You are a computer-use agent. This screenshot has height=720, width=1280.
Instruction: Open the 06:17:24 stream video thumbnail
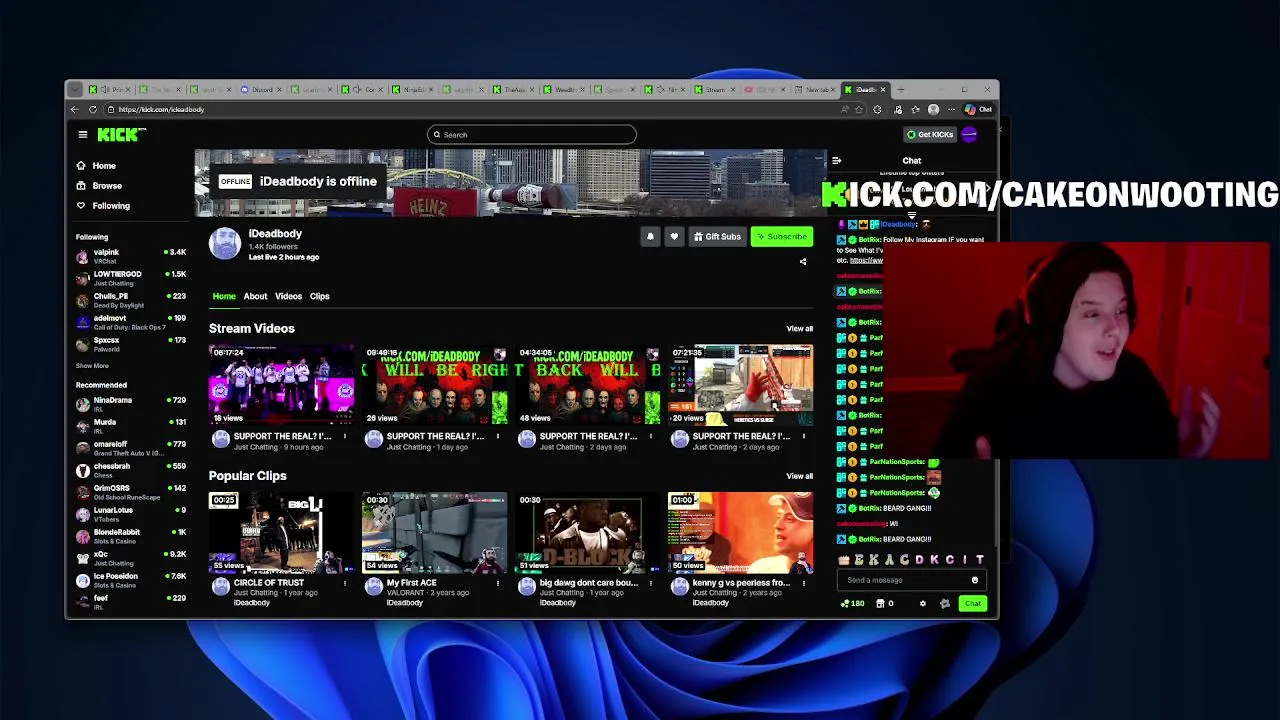click(281, 385)
